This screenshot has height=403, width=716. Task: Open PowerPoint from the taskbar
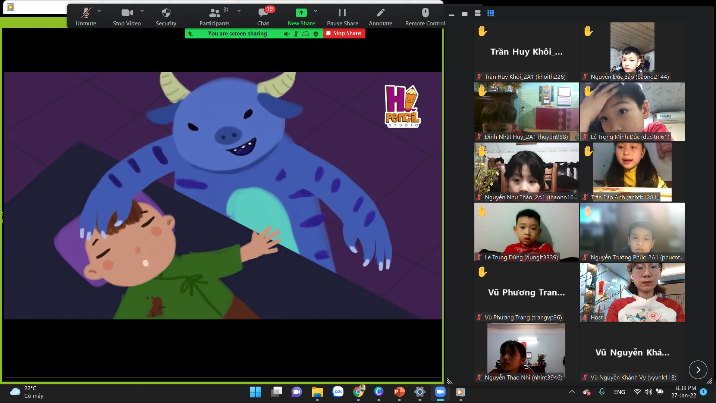coord(400,392)
